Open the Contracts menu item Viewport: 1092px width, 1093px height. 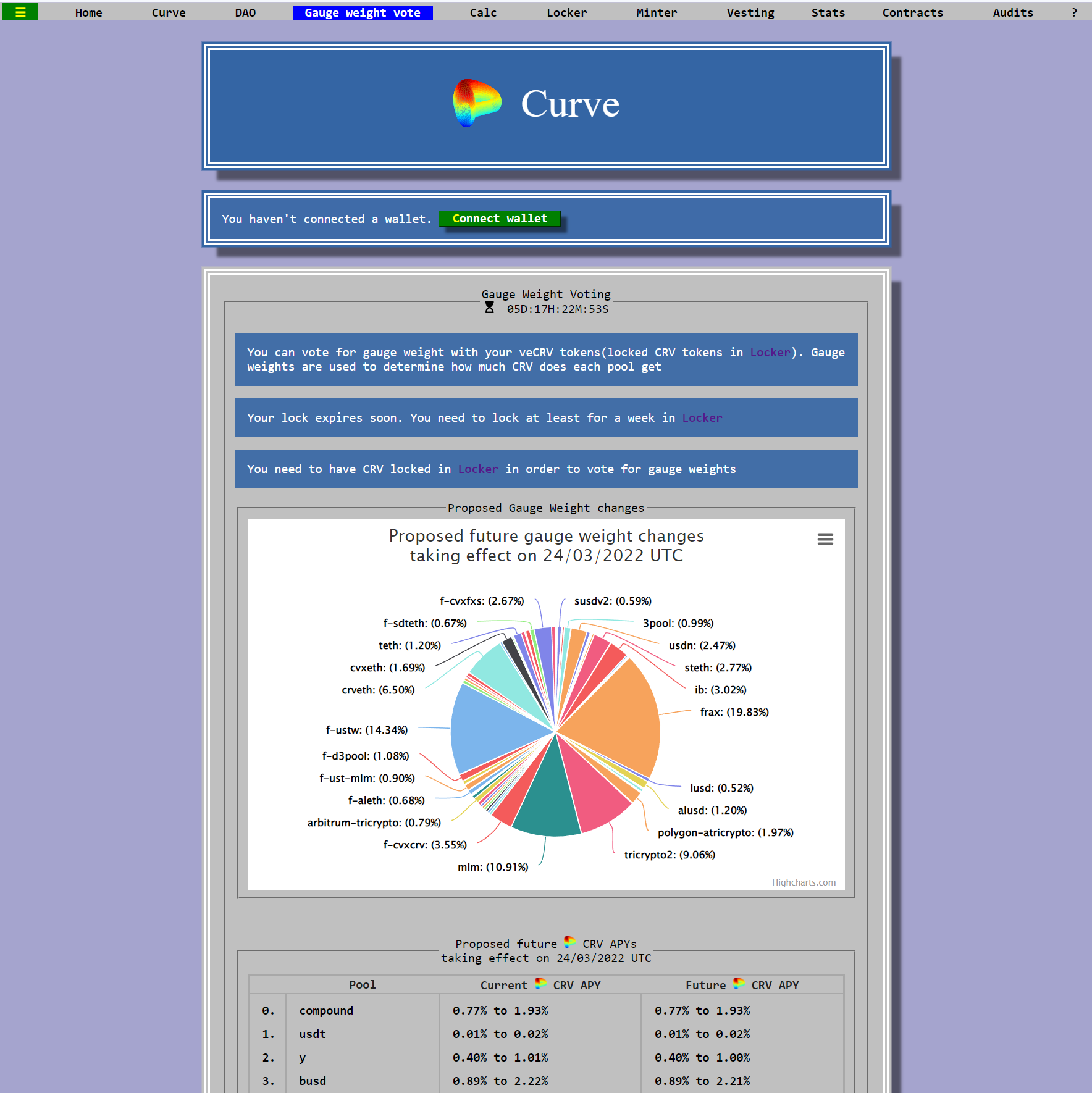pyautogui.click(x=912, y=12)
